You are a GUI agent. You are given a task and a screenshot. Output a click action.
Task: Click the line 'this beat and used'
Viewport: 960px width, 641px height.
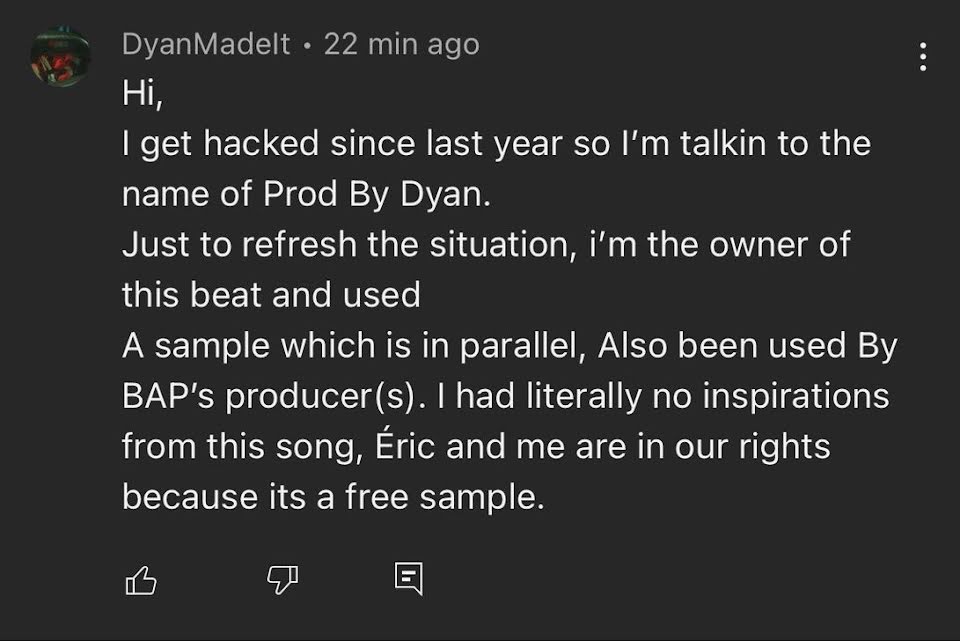pos(271,294)
